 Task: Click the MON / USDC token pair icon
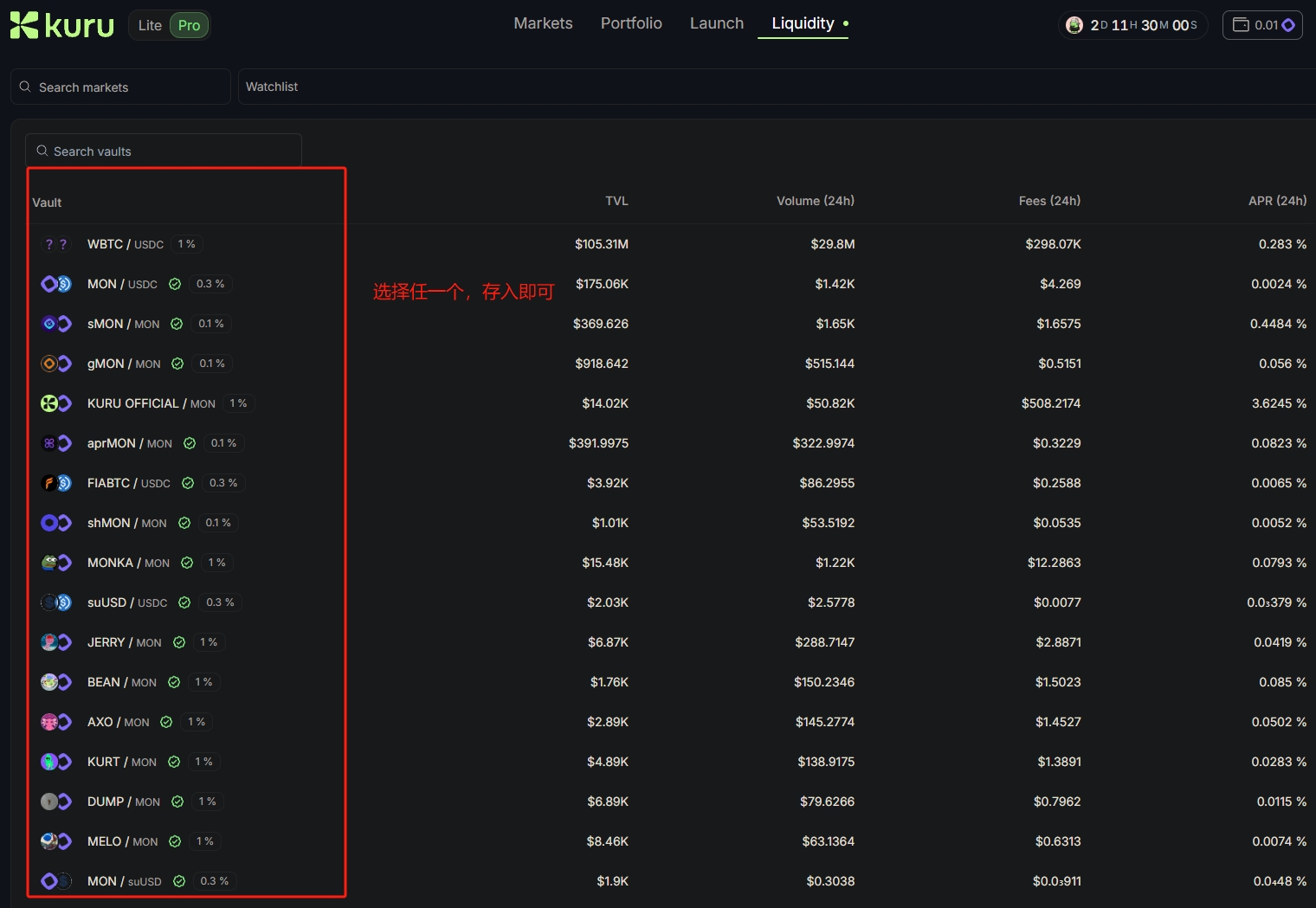[56, 284]
